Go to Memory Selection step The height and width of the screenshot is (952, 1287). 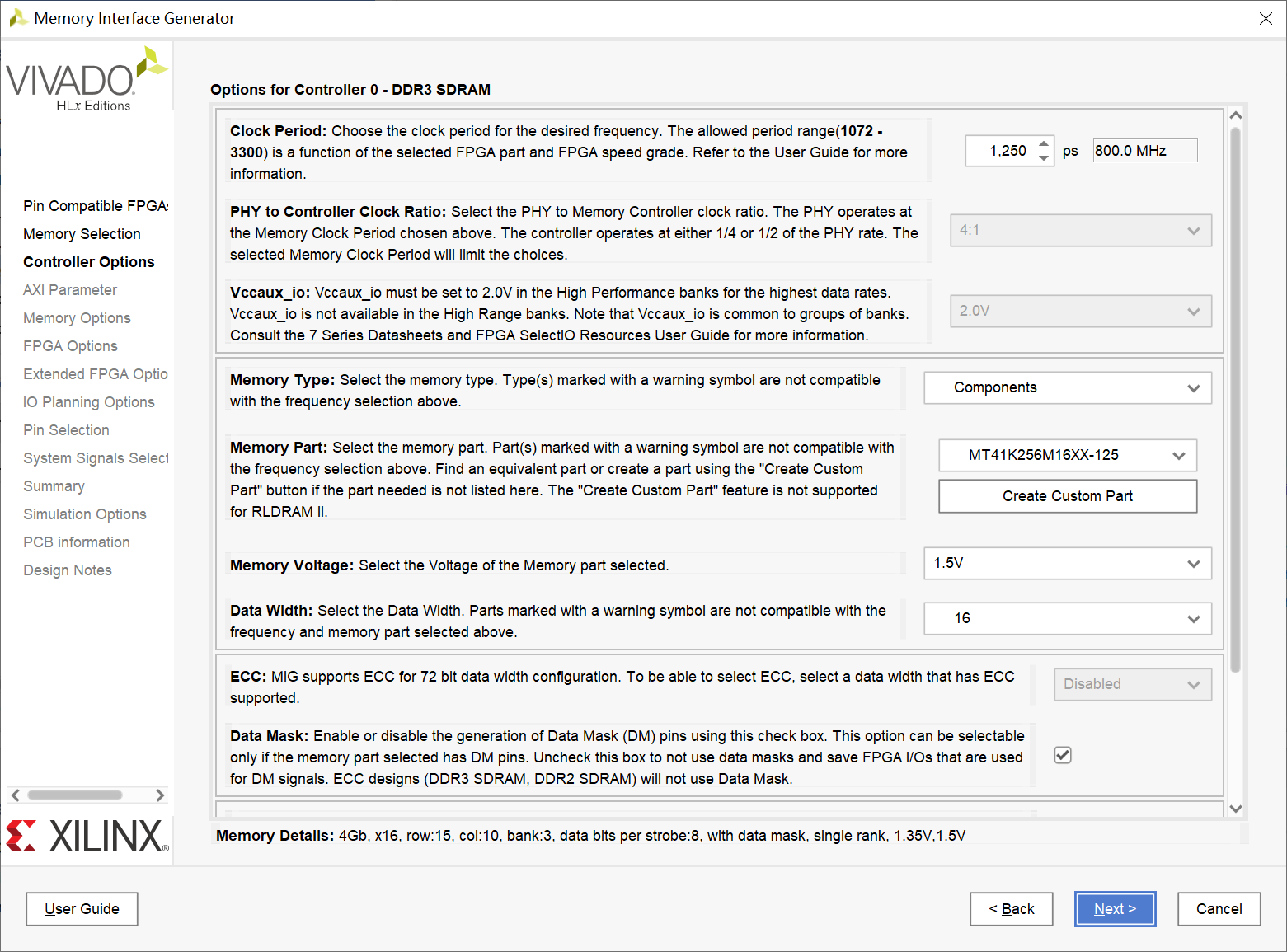tap(82, 234)
